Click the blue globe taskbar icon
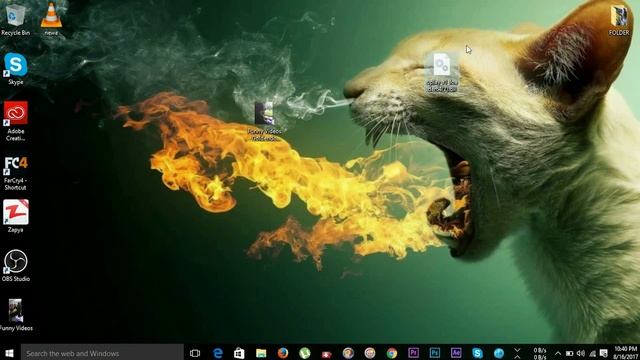Image resolution: width=640 pixels, height=360 pixels. coord(499,353)
